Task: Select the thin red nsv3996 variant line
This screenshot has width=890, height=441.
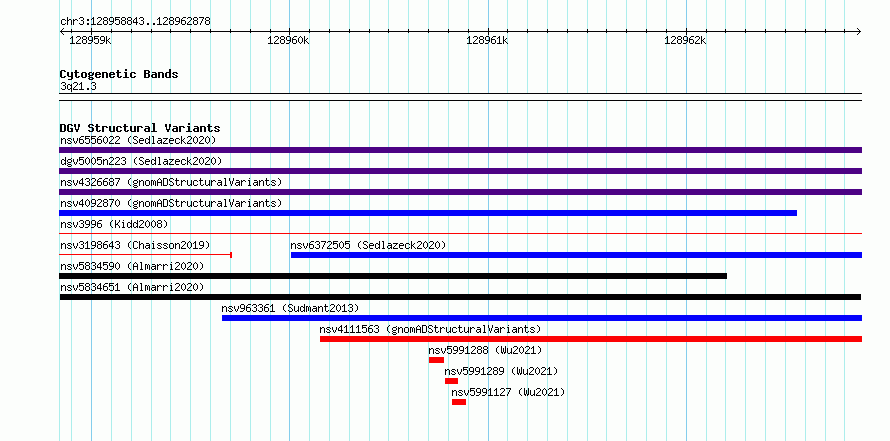Action: [x=460, y=233]
